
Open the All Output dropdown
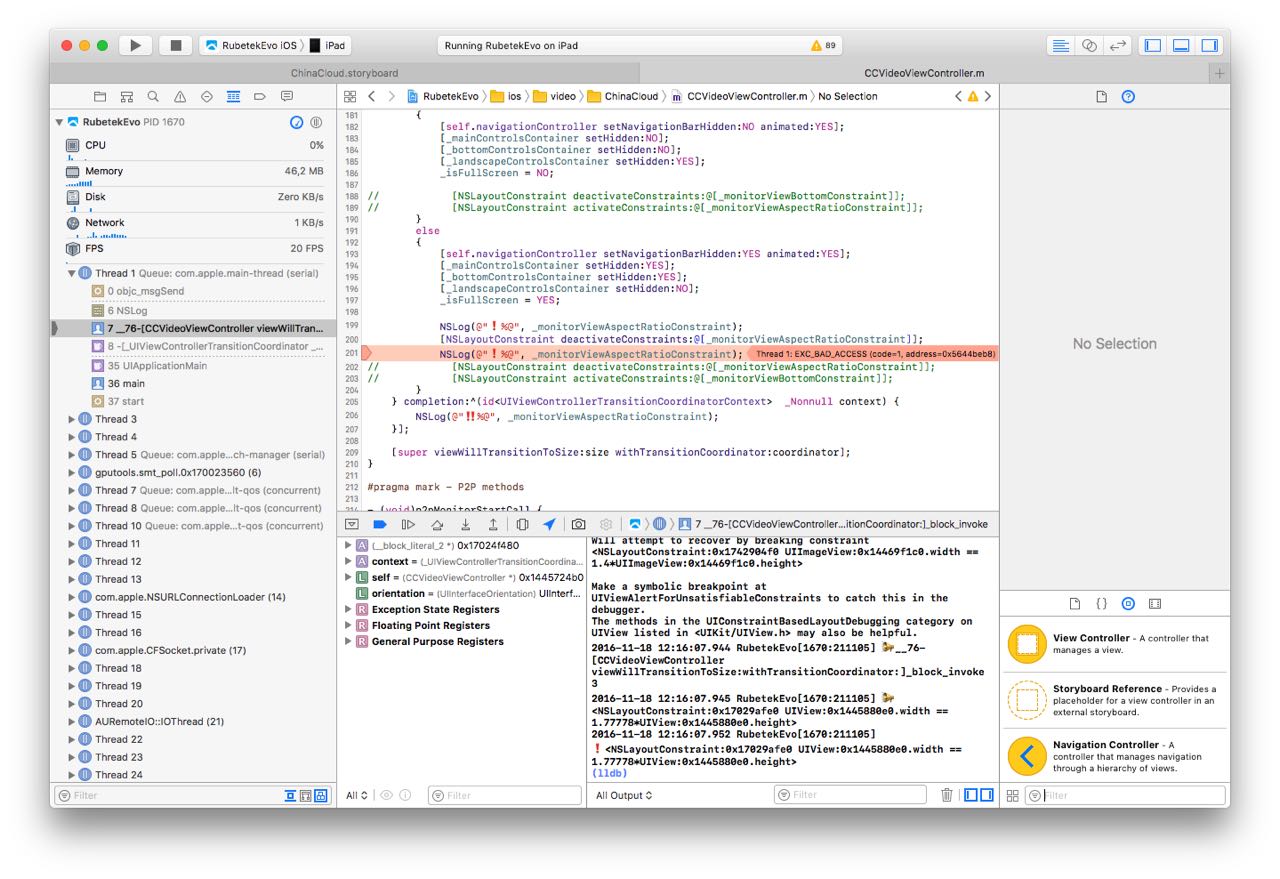[623, 796]
